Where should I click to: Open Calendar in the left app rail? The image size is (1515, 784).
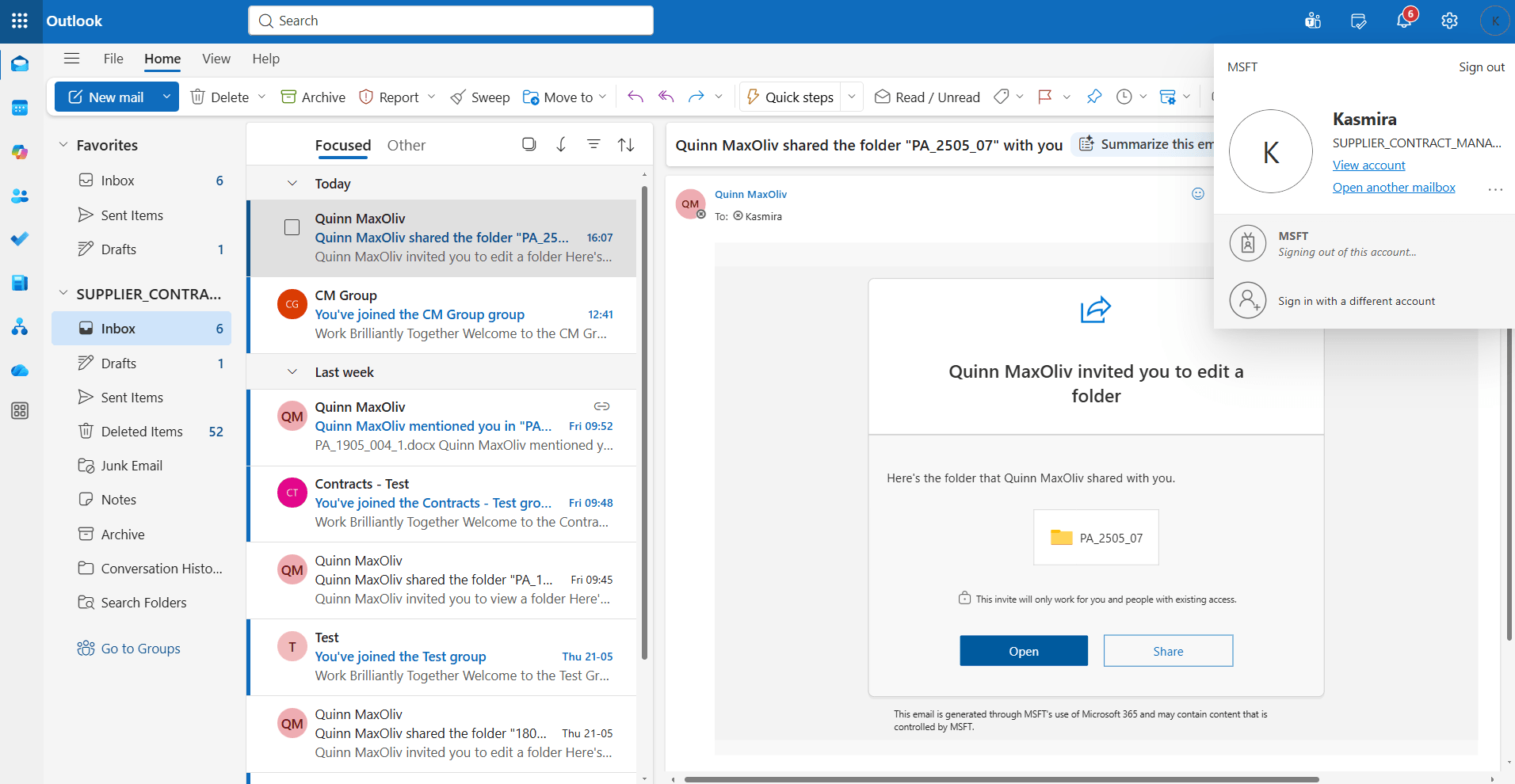tap(20, 108)
